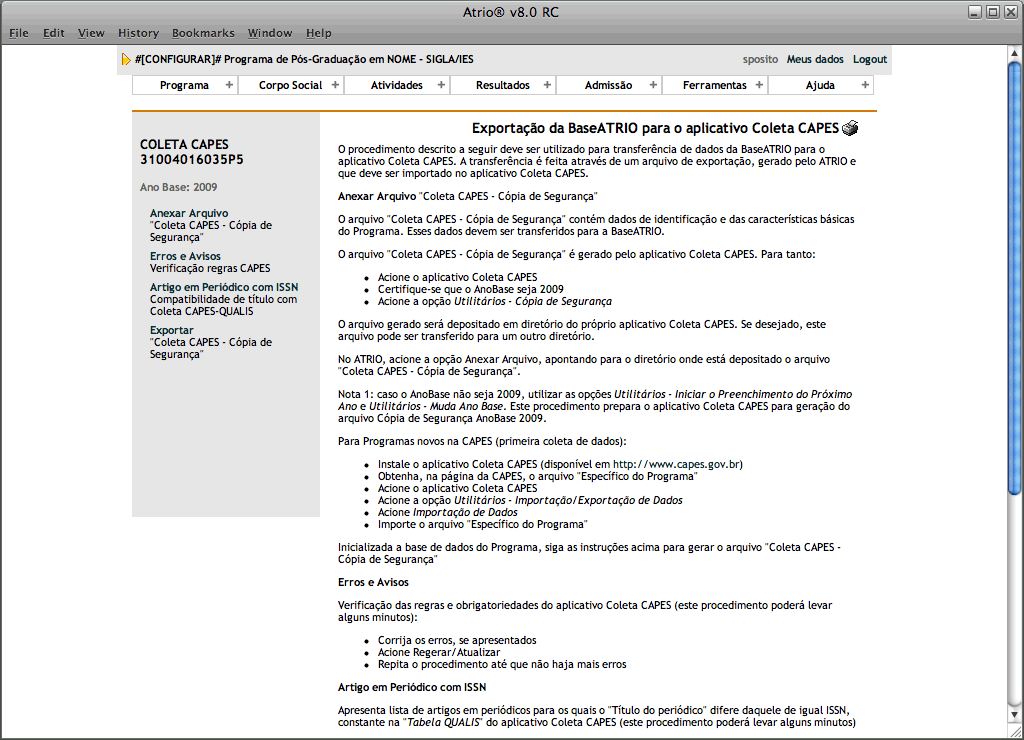Open the View menu in menu bar
The width and height of the screenshot is (1024, 740).
coord(91,33)
